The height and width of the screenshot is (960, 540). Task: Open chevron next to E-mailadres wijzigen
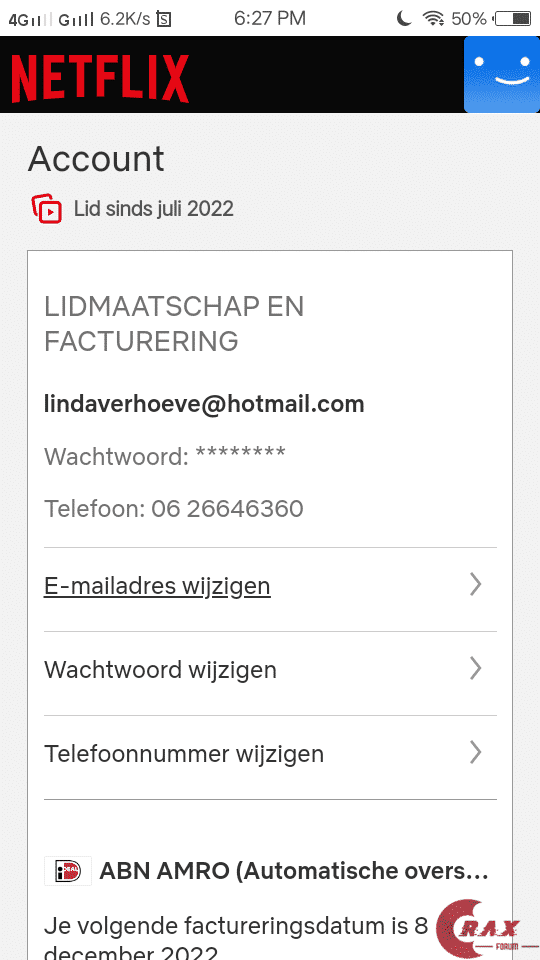[x=476, y=585]
